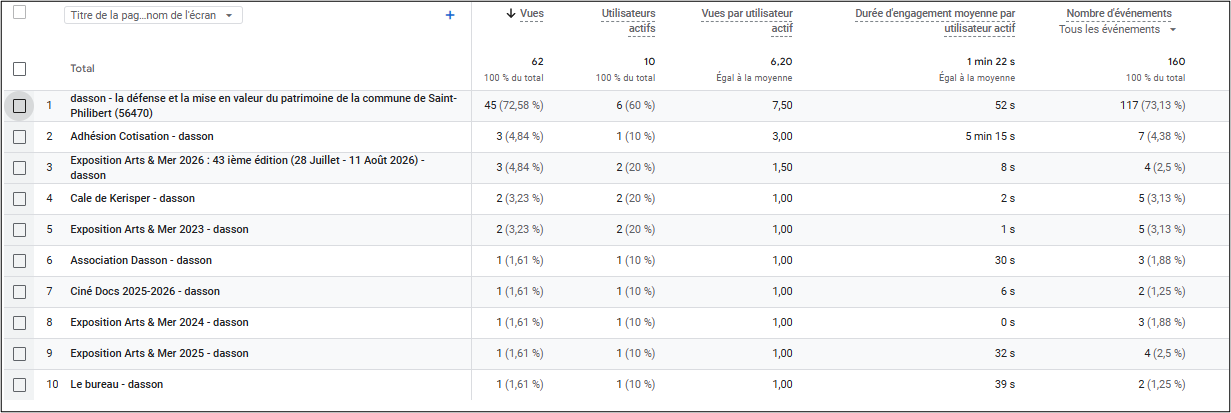Sort by Vues par utilisateur actif header
The height and width of the screenshot is (413, 1231).
click(747, 20)
